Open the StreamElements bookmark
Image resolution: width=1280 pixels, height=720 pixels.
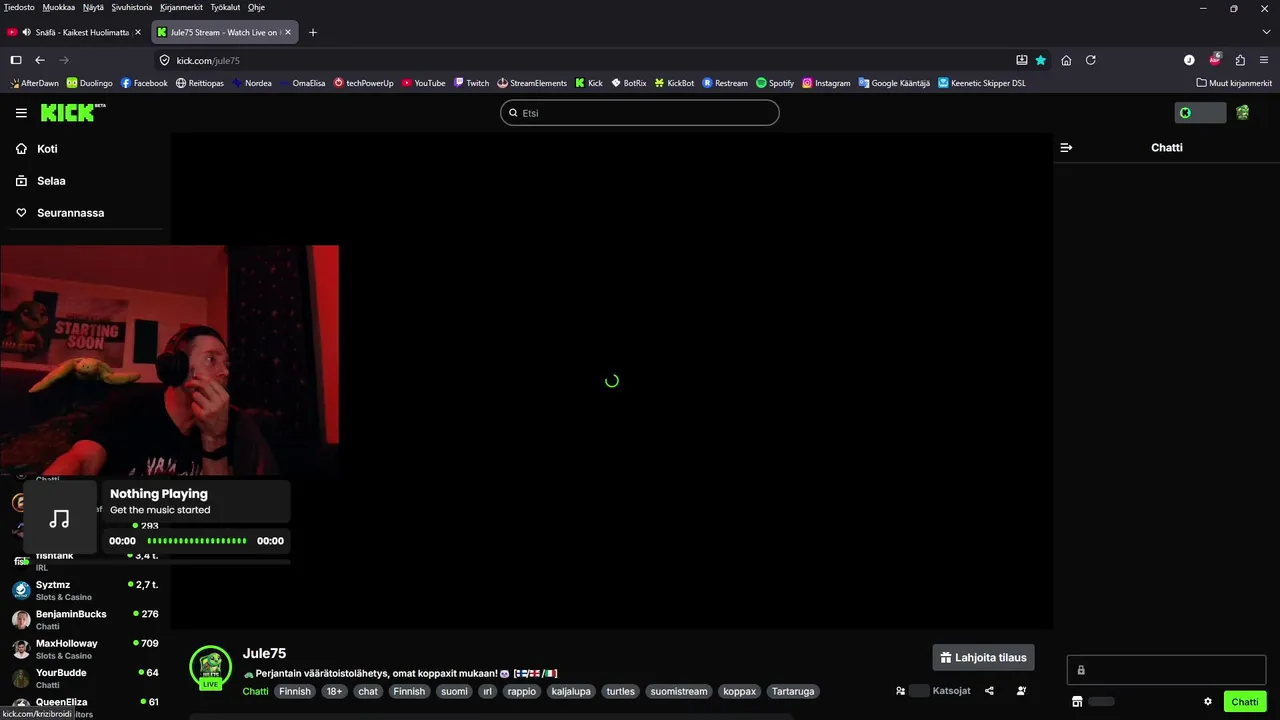pyautogui.click(x=532, y=83)
